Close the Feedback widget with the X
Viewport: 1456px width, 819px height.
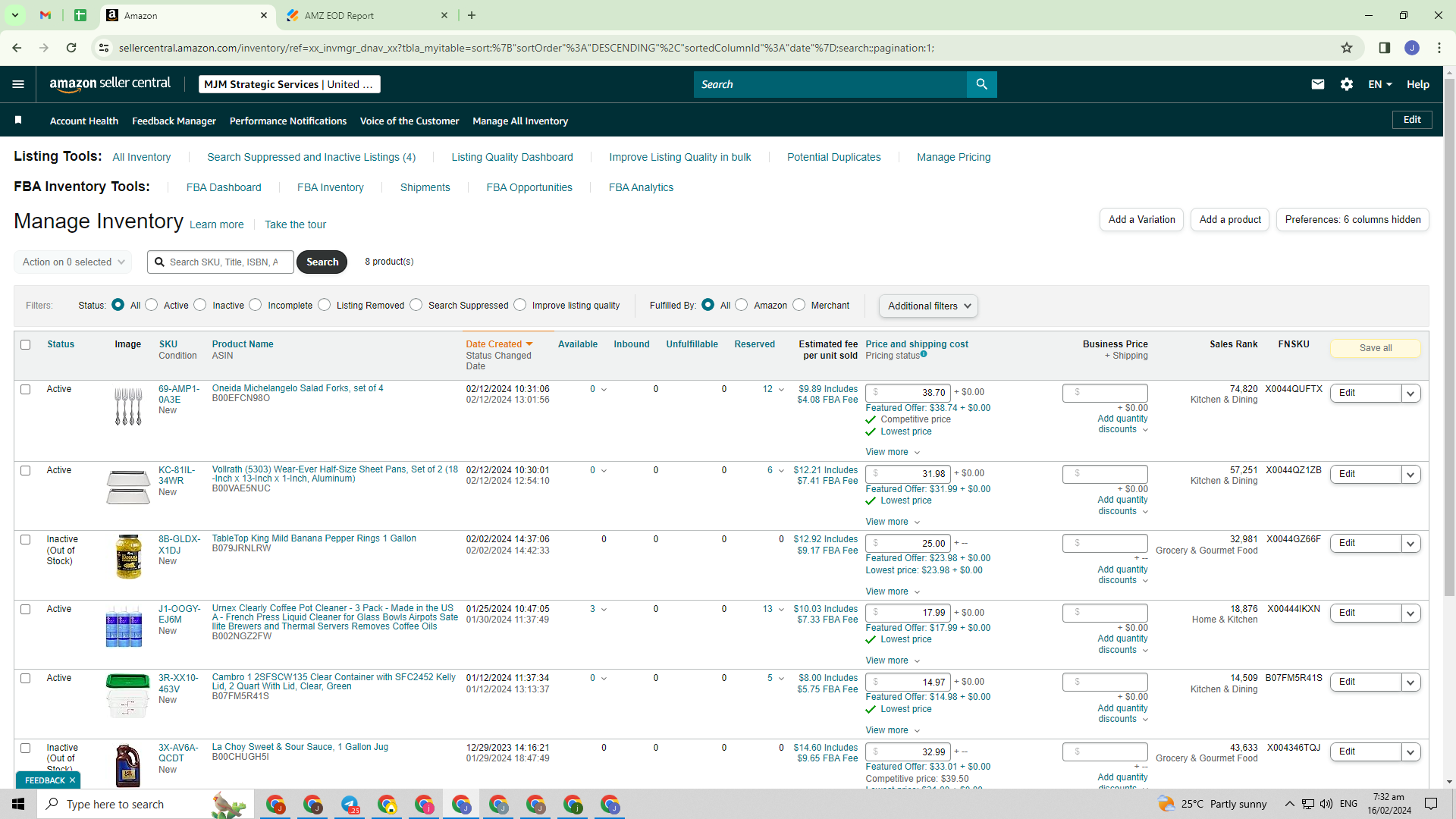click(x=73, y=780)
